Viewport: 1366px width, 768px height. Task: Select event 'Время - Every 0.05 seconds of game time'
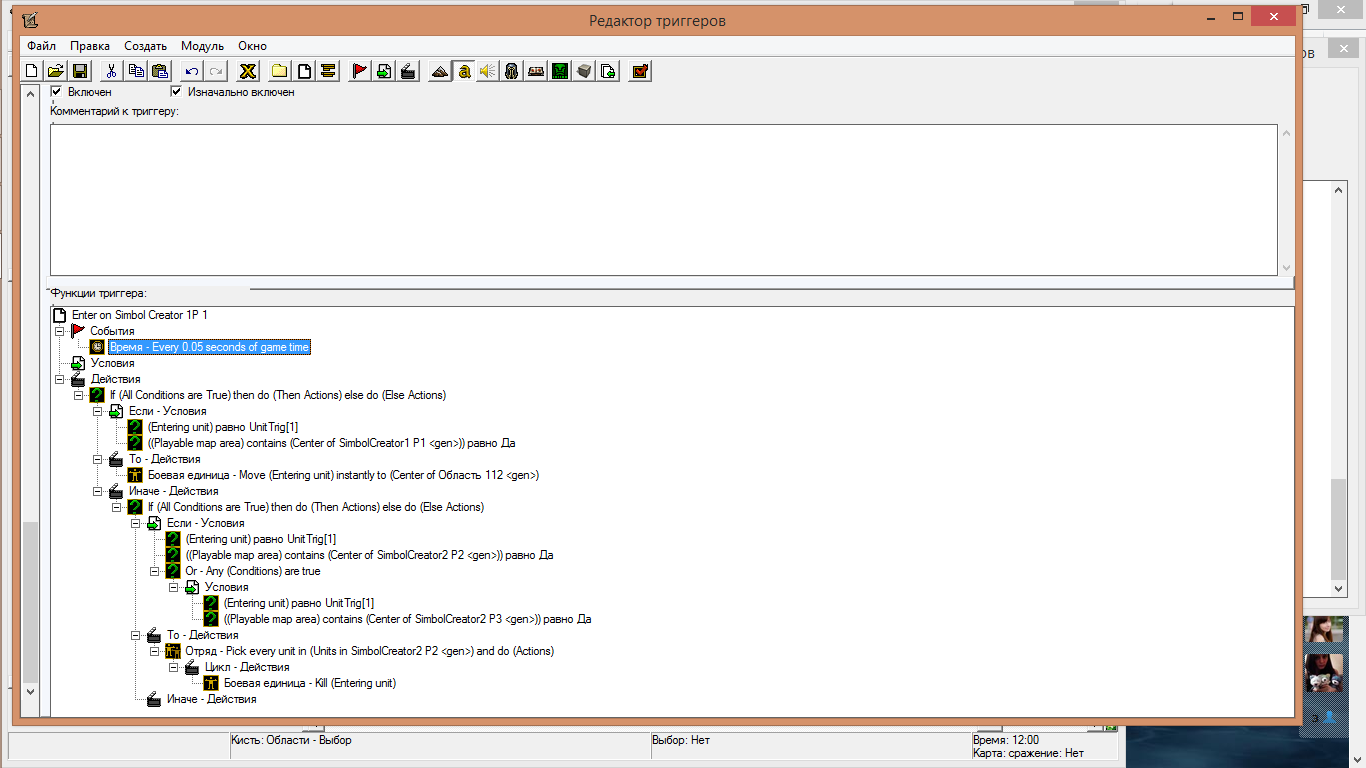pos(210,347)
